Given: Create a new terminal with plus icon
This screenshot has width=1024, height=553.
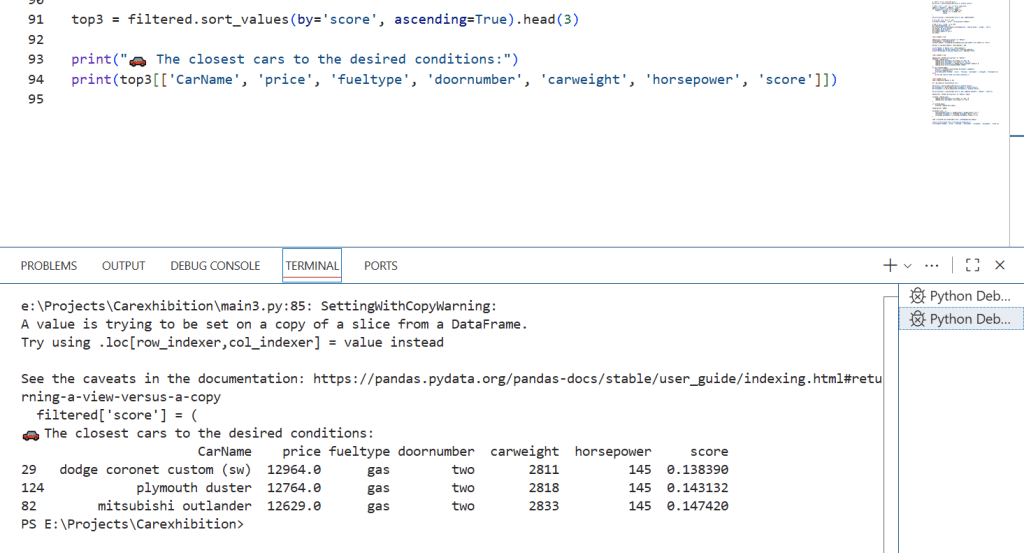Looking at the screenshot, I should point(890,265).
